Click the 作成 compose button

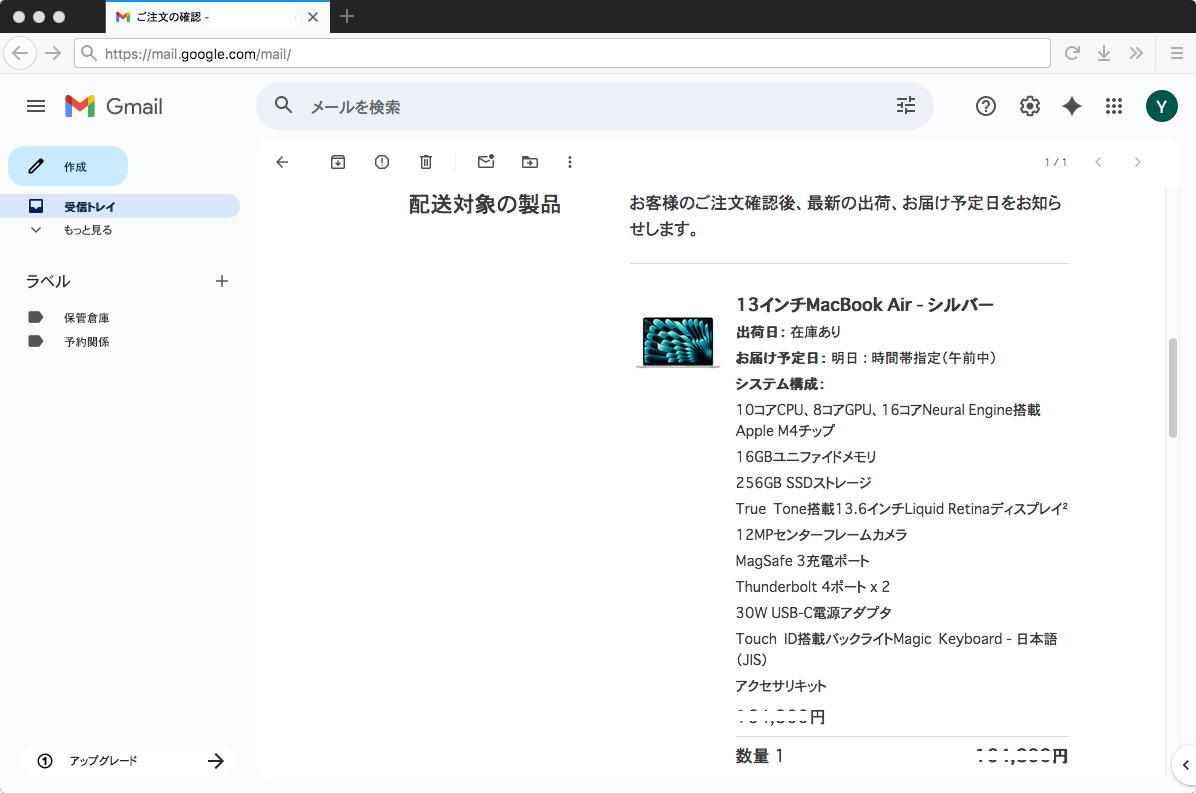point(68,166)
